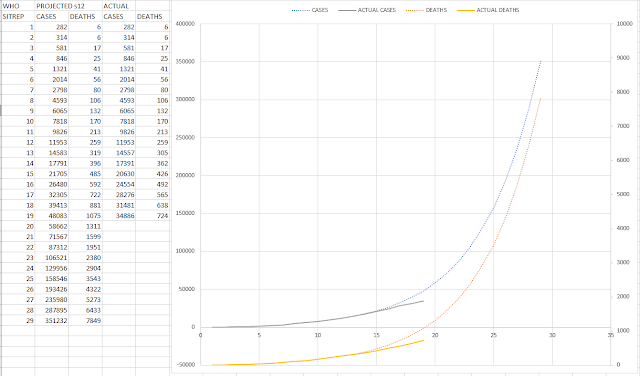This screenshot has width=640, height=376.
Task: Click projected cases cell 287895
Action: point(52,310)
